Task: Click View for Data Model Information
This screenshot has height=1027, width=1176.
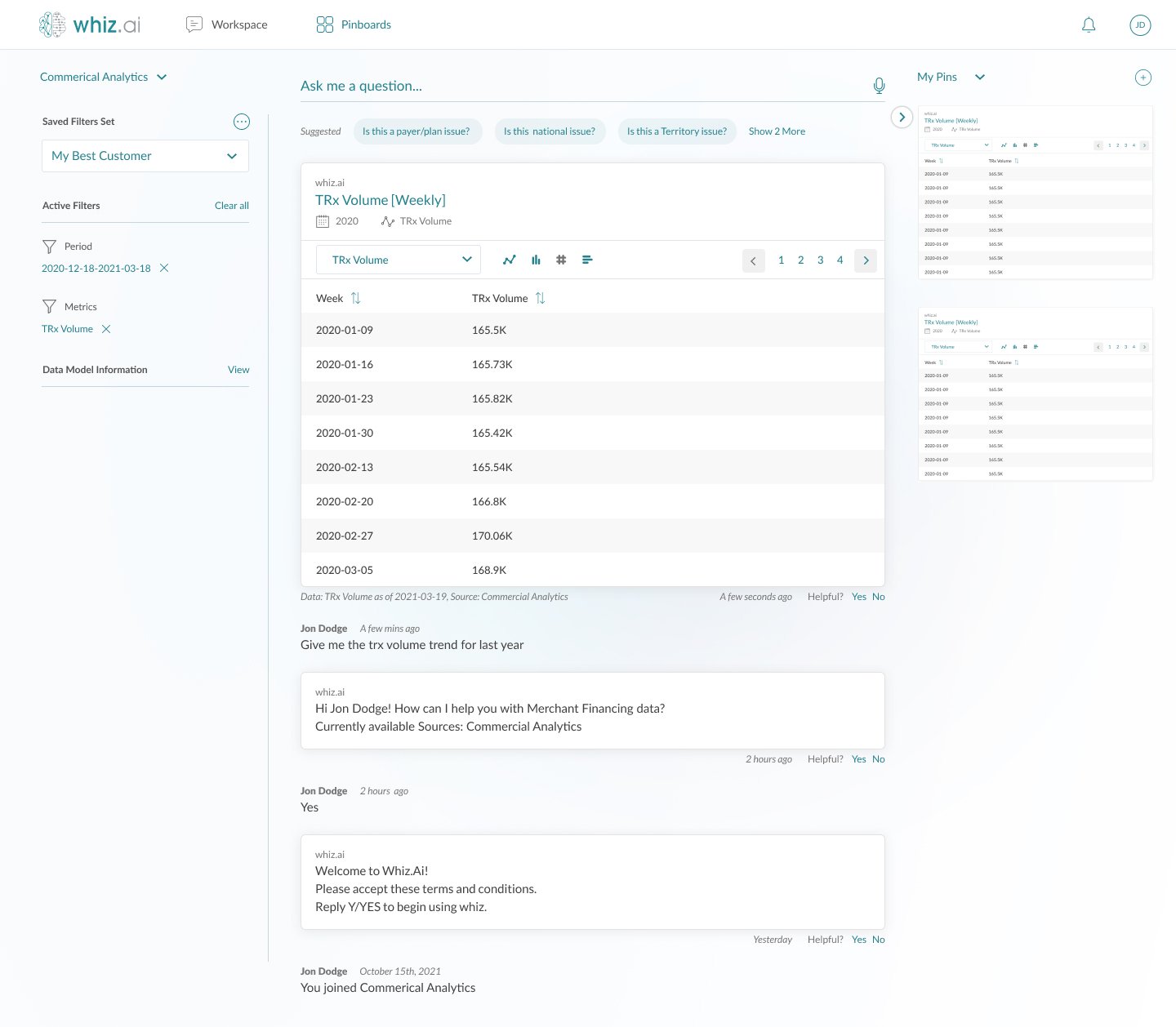Action: pos(238,370)
